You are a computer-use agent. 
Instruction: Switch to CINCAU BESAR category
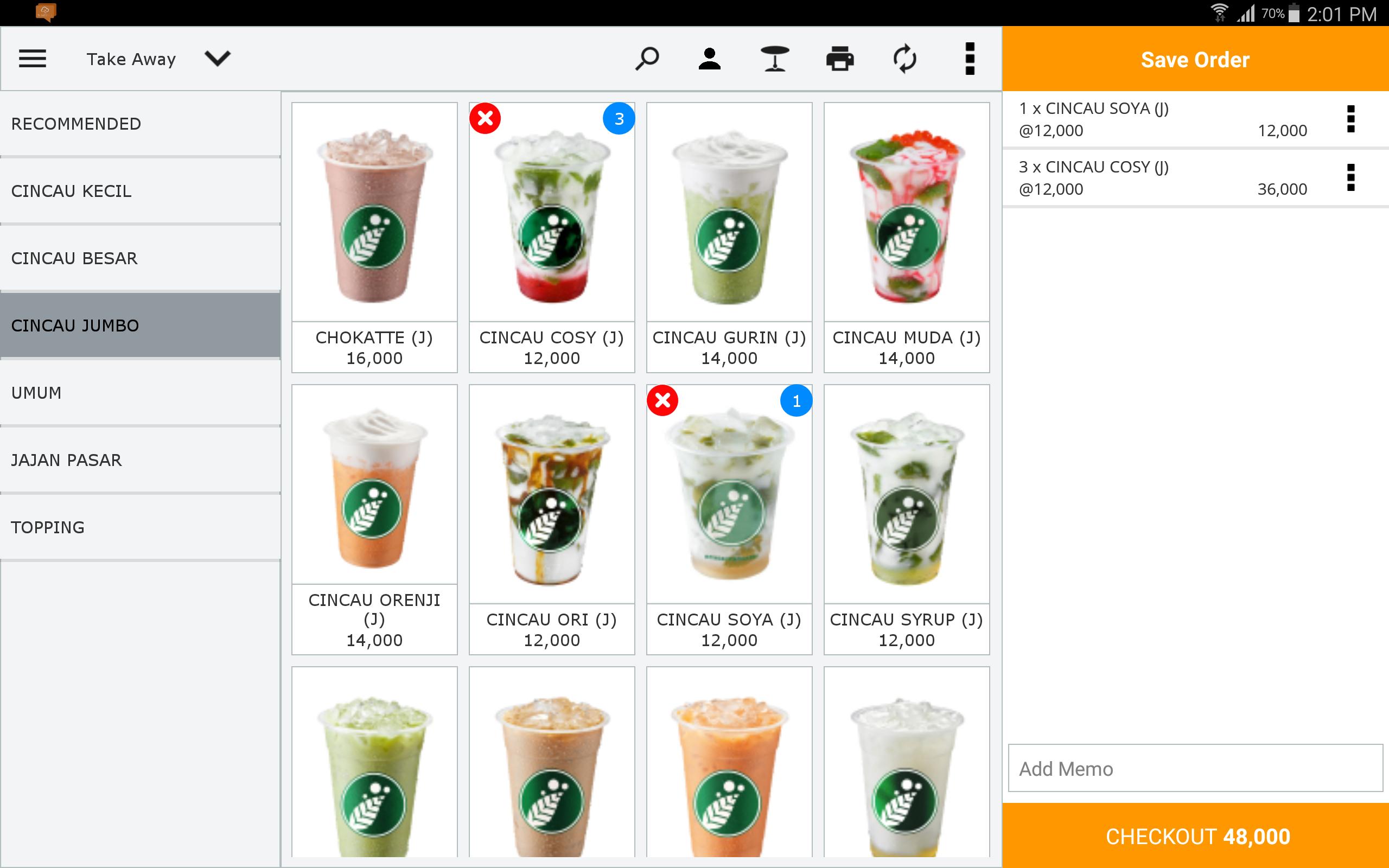[x=140, y=258]
